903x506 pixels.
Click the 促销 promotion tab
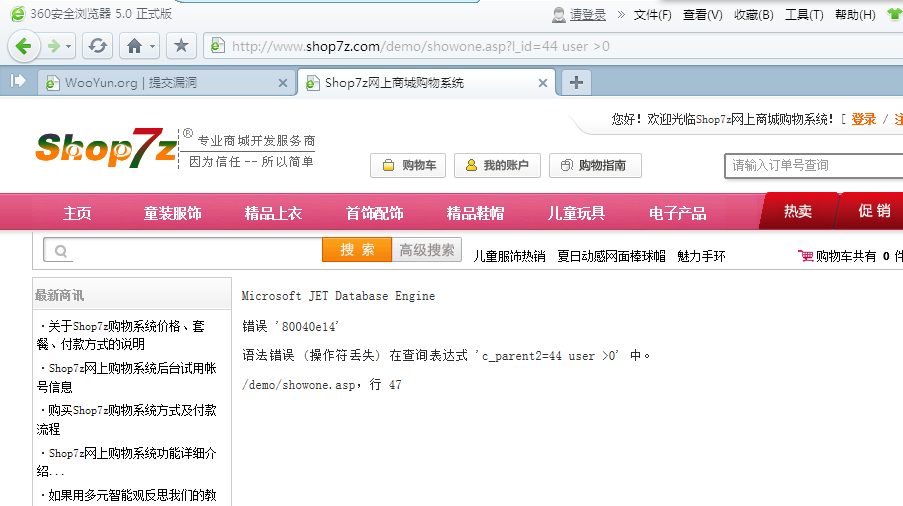click(x=874, y=211)
